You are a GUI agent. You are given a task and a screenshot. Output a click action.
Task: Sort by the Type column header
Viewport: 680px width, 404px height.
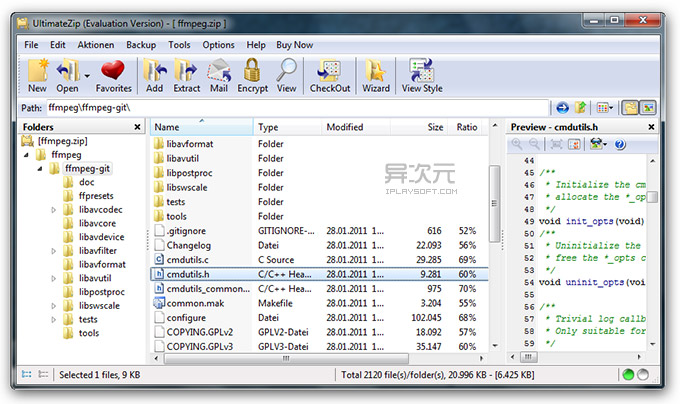click(288, 127)
